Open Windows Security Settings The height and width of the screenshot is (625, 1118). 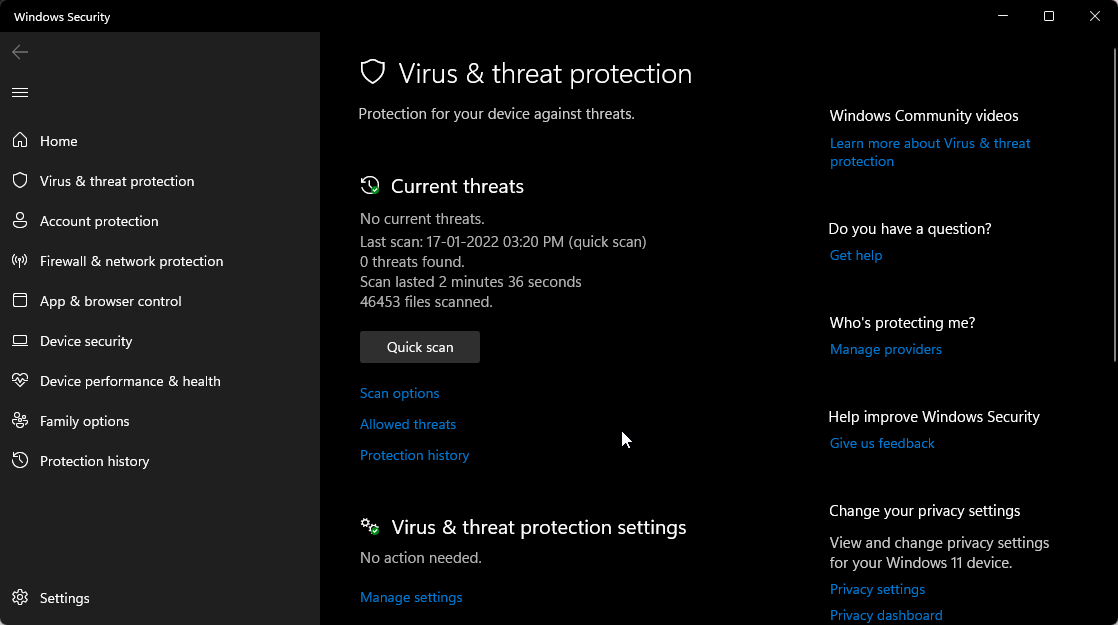click(64, 597)
